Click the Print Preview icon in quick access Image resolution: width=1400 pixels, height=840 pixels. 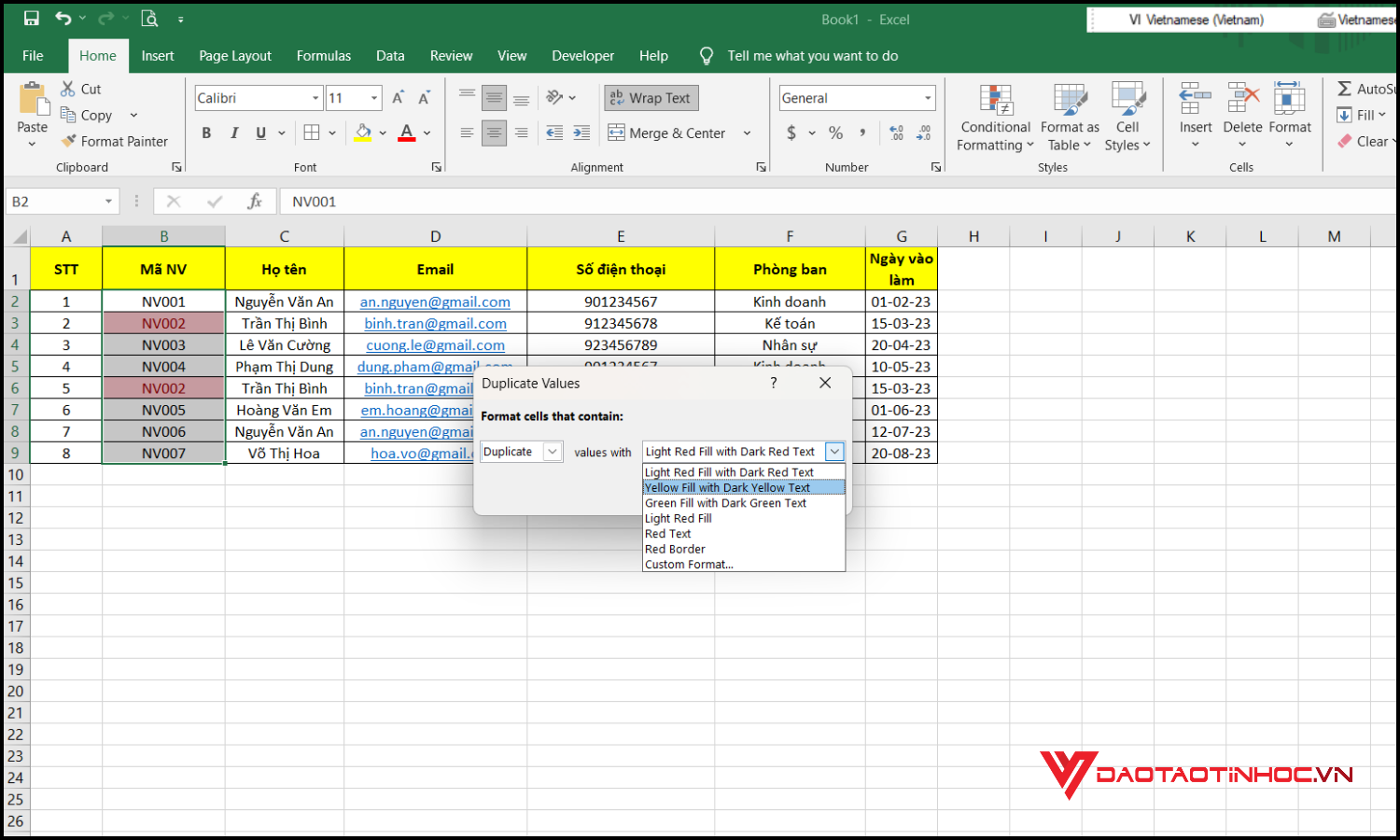(x=148, y=19)
